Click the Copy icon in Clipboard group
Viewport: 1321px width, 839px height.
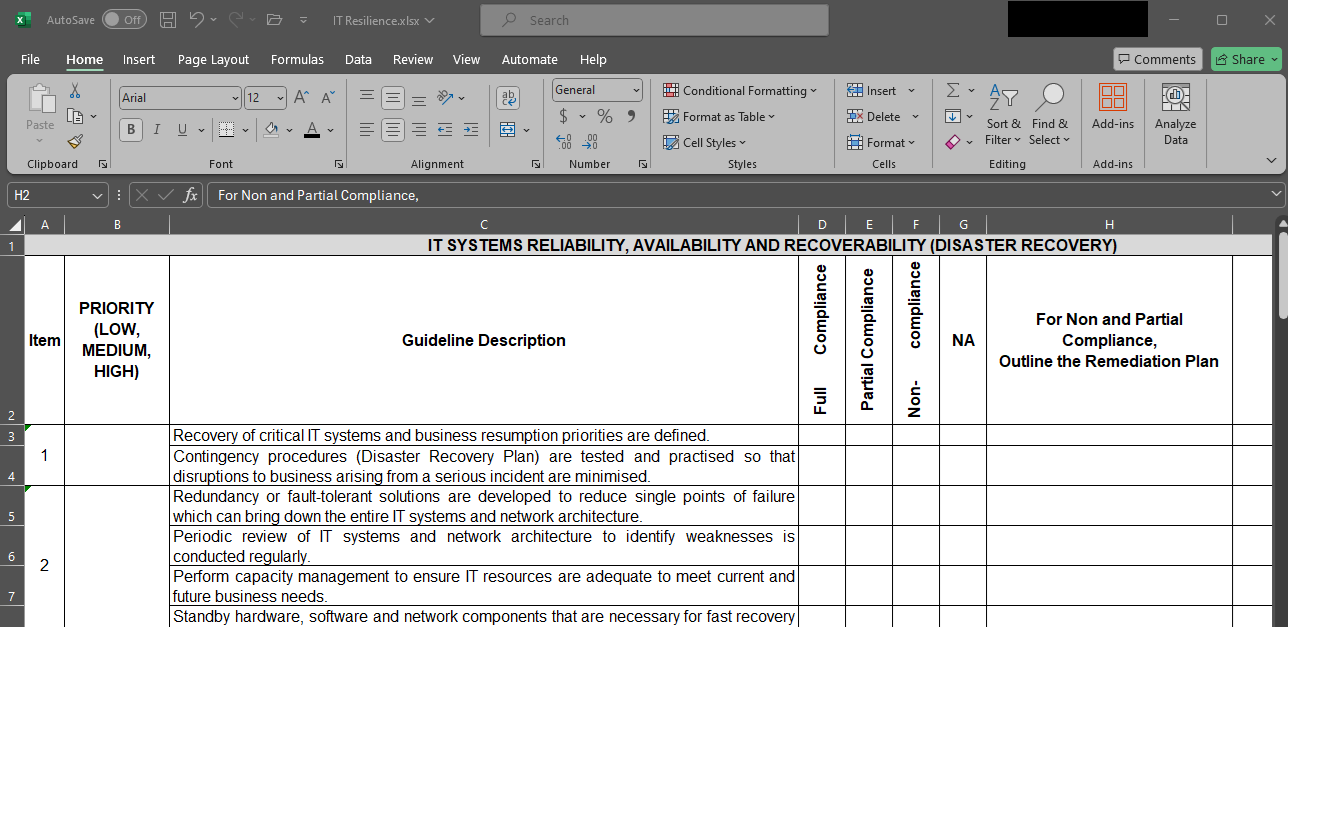[74, 117]
